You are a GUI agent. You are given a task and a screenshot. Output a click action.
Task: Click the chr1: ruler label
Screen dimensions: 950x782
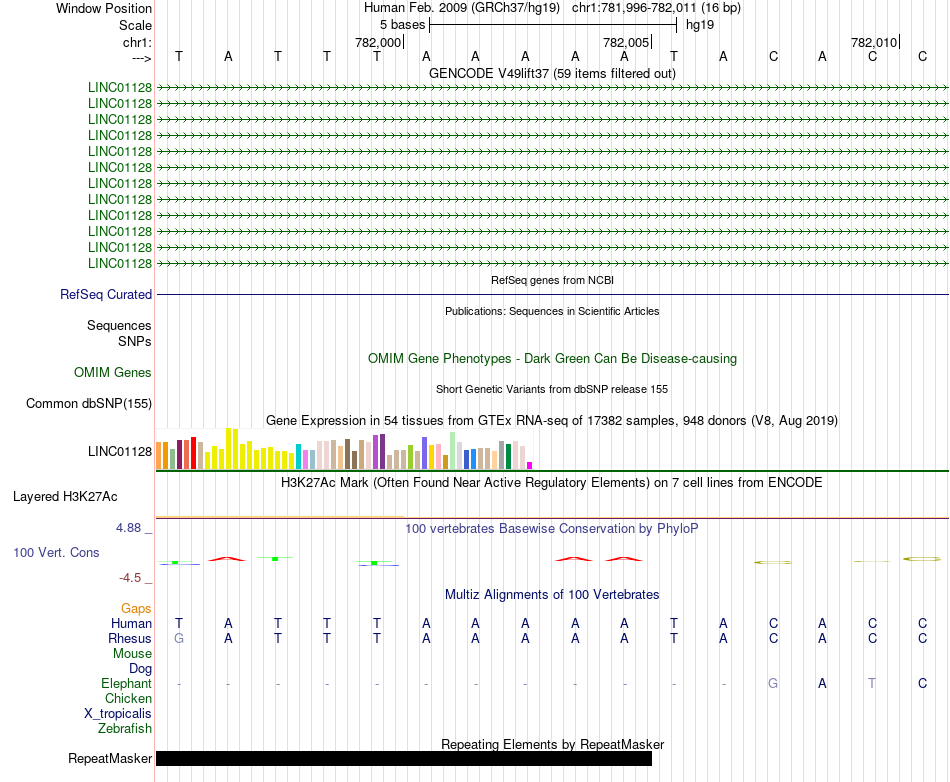coord(137,42)
